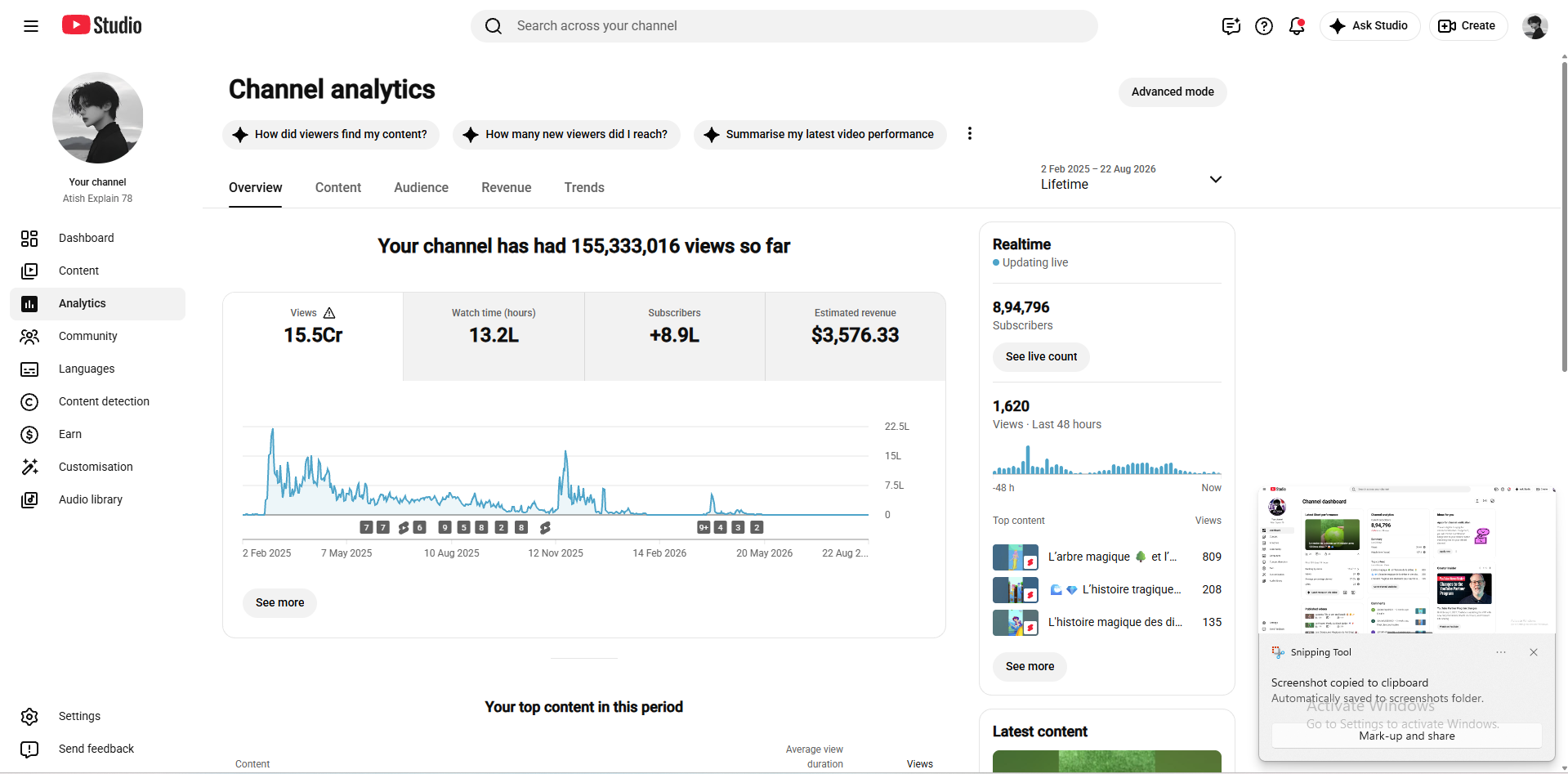The image size is (1568, 774).
Task: Click the Dashboard sidebar icon
Action: [29, 238]
